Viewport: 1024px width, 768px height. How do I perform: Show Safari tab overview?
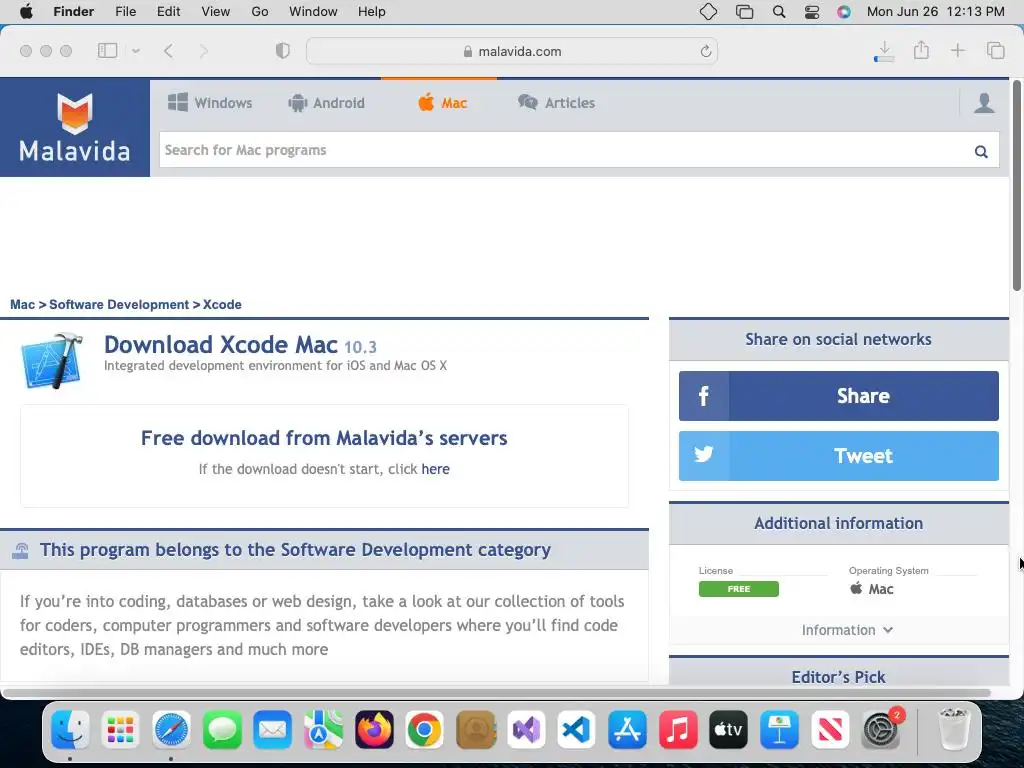click(x=995, y=50)
